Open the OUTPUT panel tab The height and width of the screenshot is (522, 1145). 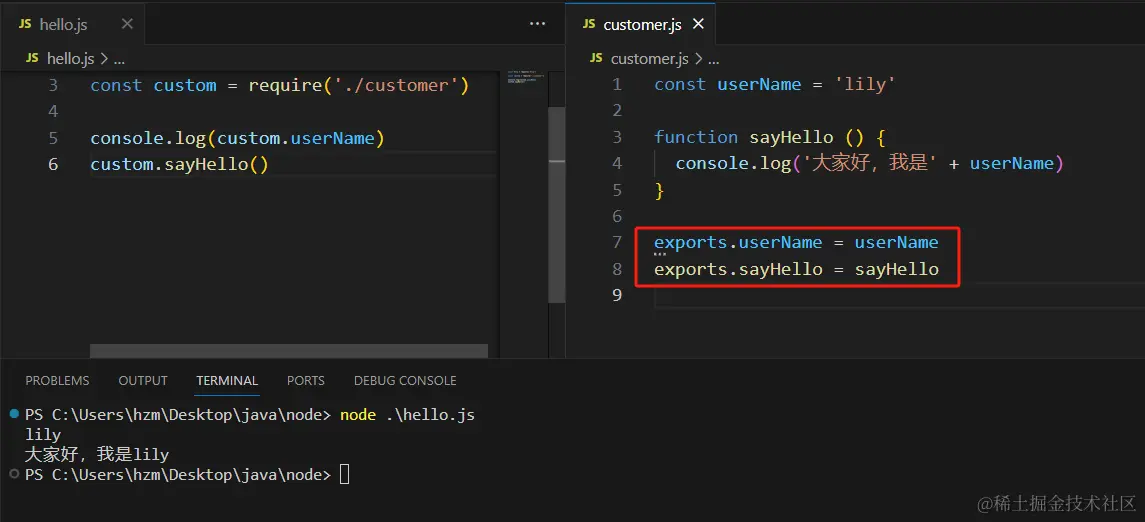coord(143,380)
